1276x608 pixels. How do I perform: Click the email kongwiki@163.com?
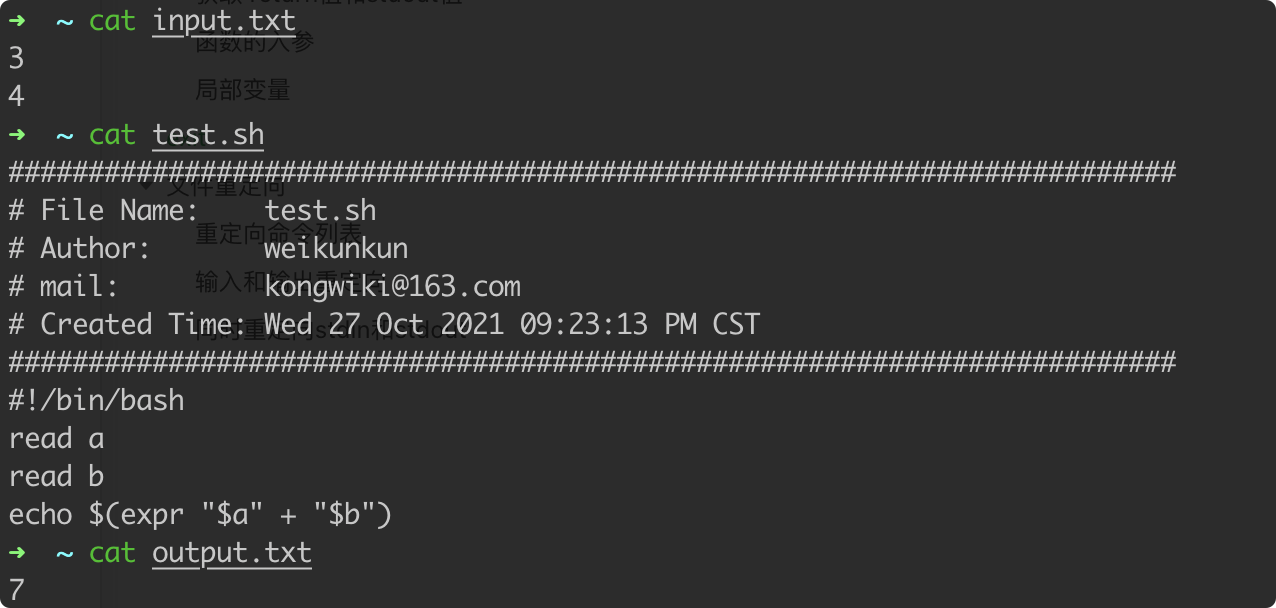[393, 287]
